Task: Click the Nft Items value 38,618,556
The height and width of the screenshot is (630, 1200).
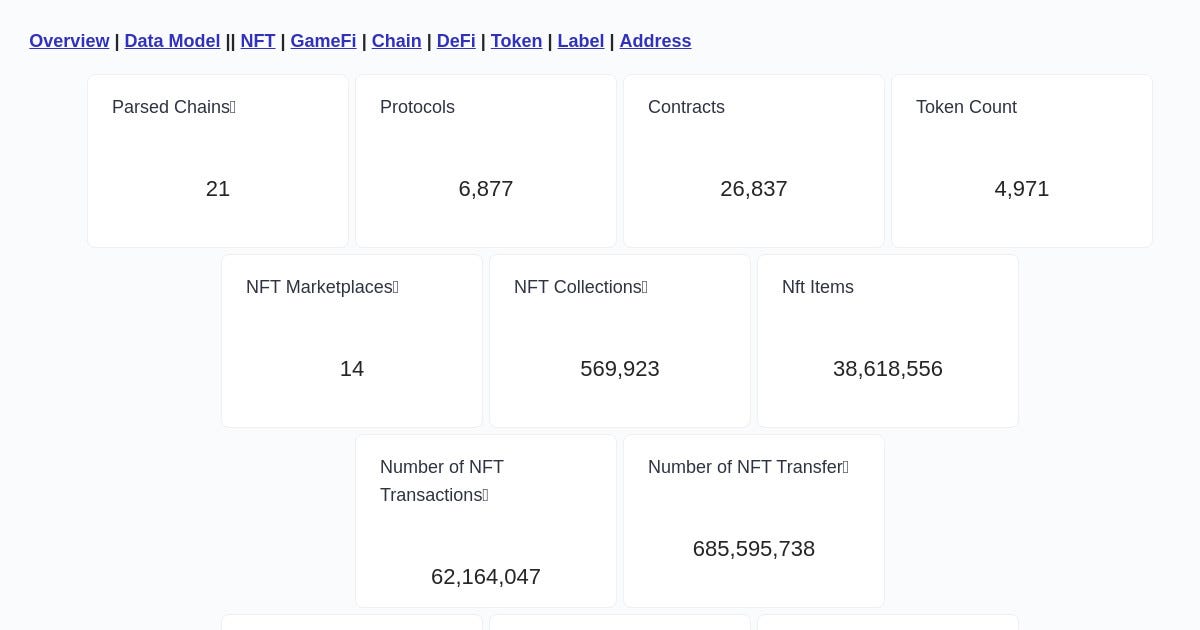Action: point(888,369)
